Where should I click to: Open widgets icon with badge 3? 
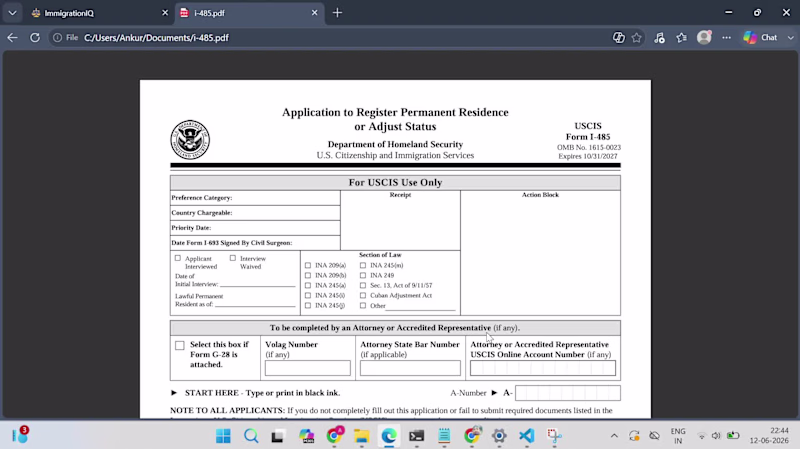20,435
